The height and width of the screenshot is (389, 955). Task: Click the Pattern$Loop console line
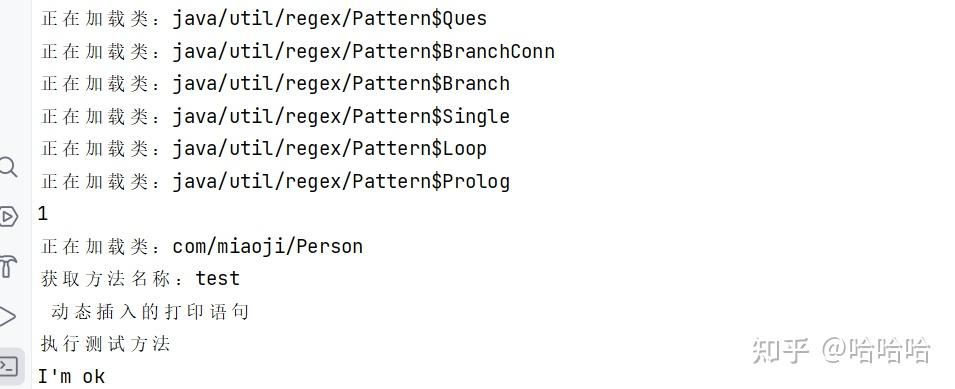pyautogui.click(x=264, y=149)
